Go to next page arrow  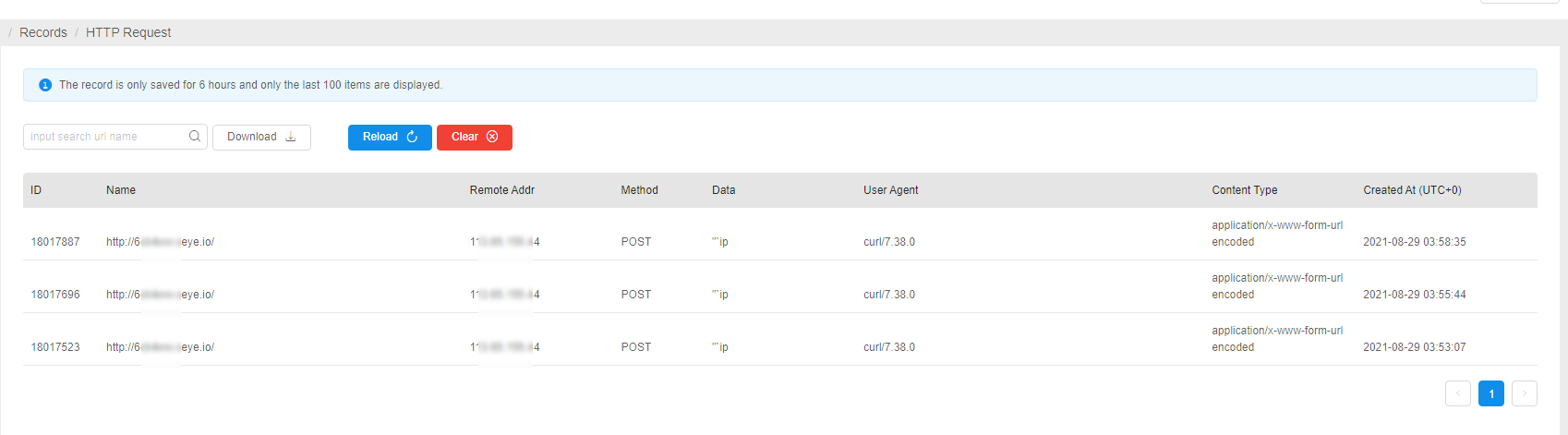click(1524, 393)
